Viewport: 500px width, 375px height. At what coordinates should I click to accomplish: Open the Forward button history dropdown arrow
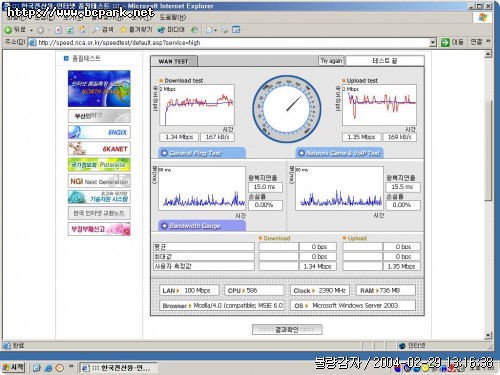tap(49, 30)
